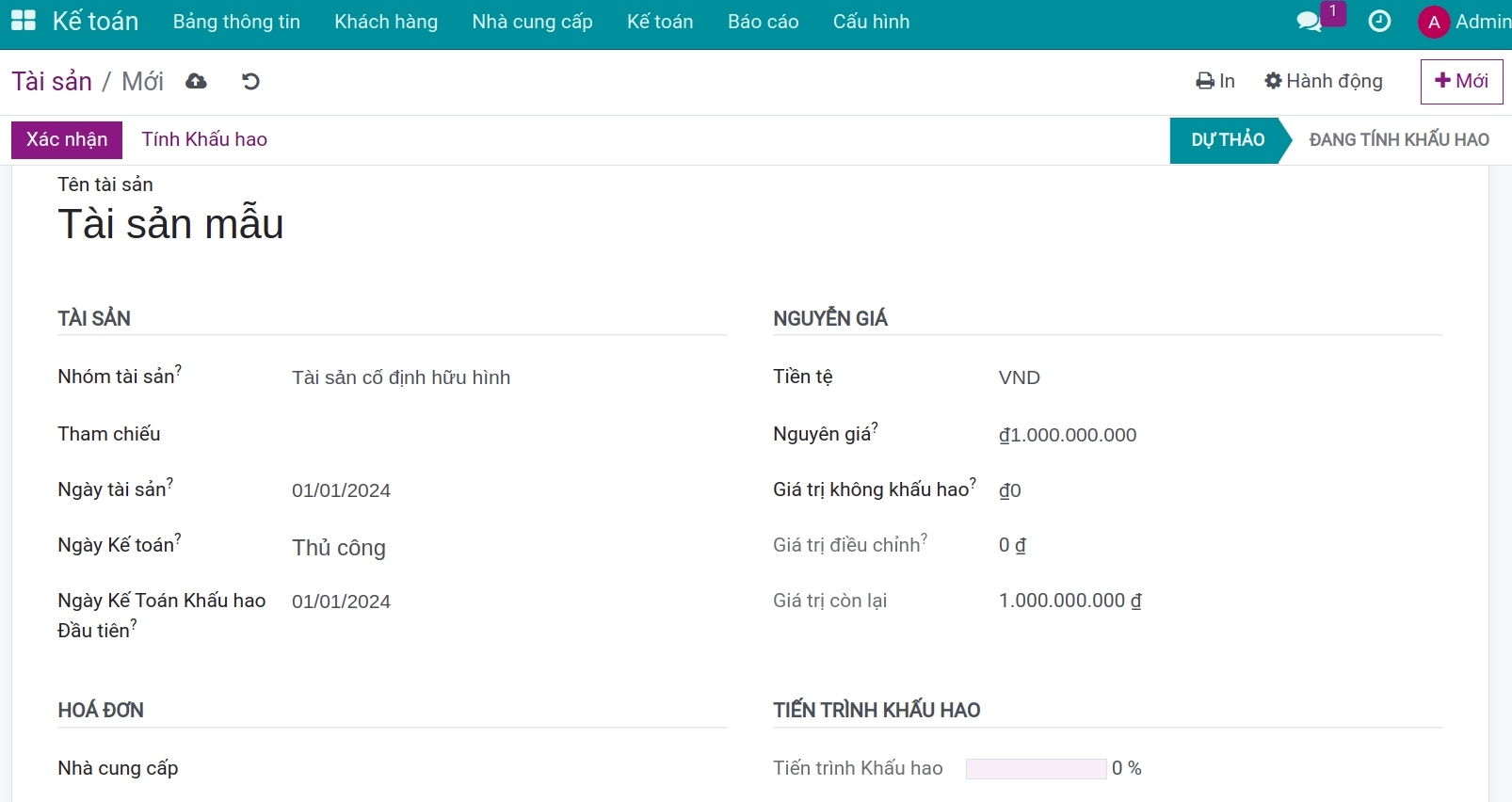
Task: Click the Xác nhận confirm button
Action: click(67, 139)
